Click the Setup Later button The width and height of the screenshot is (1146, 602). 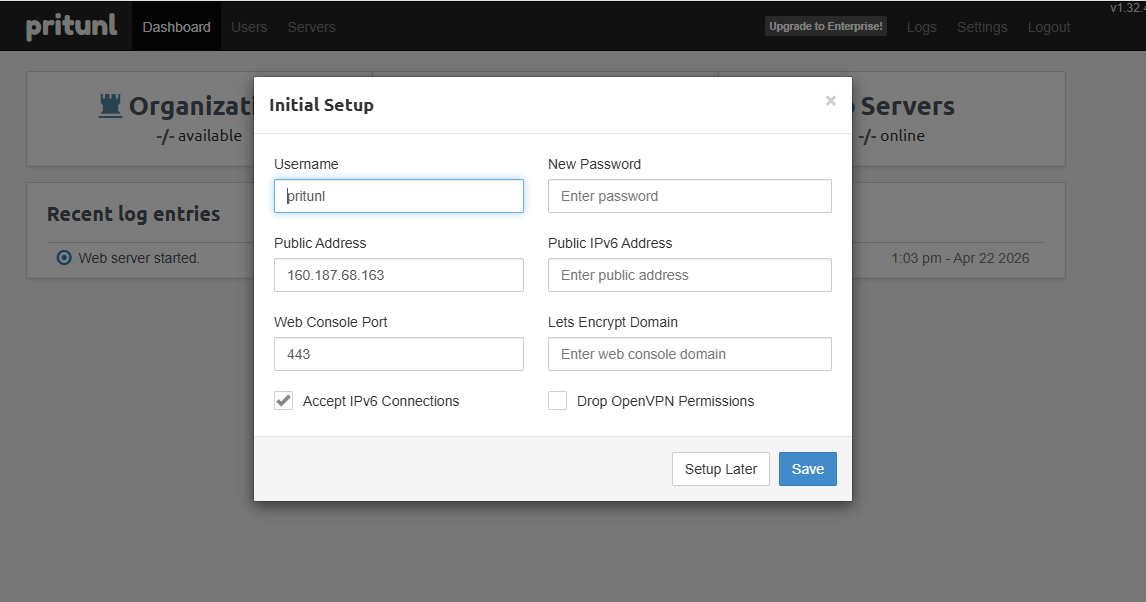(x=721, y=469)
